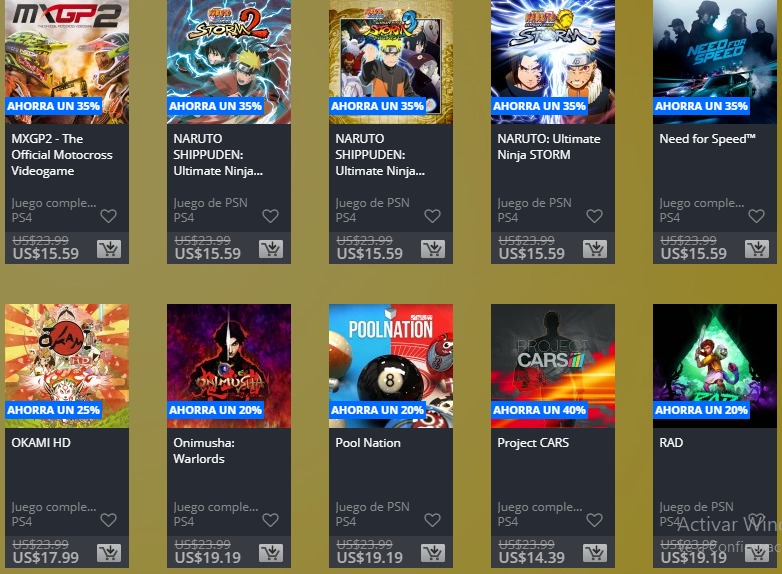
Task: Toggle wishlist heart for Project CARS
Action: click(594, 520)
